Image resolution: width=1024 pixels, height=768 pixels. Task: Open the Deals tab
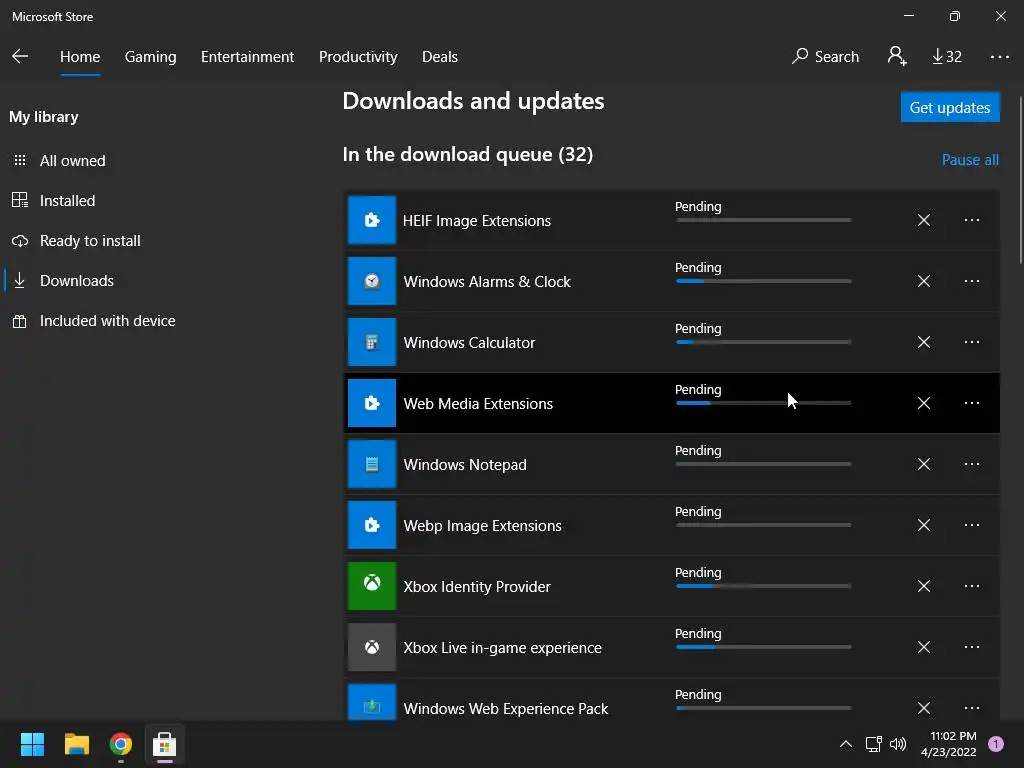(440, 57)
